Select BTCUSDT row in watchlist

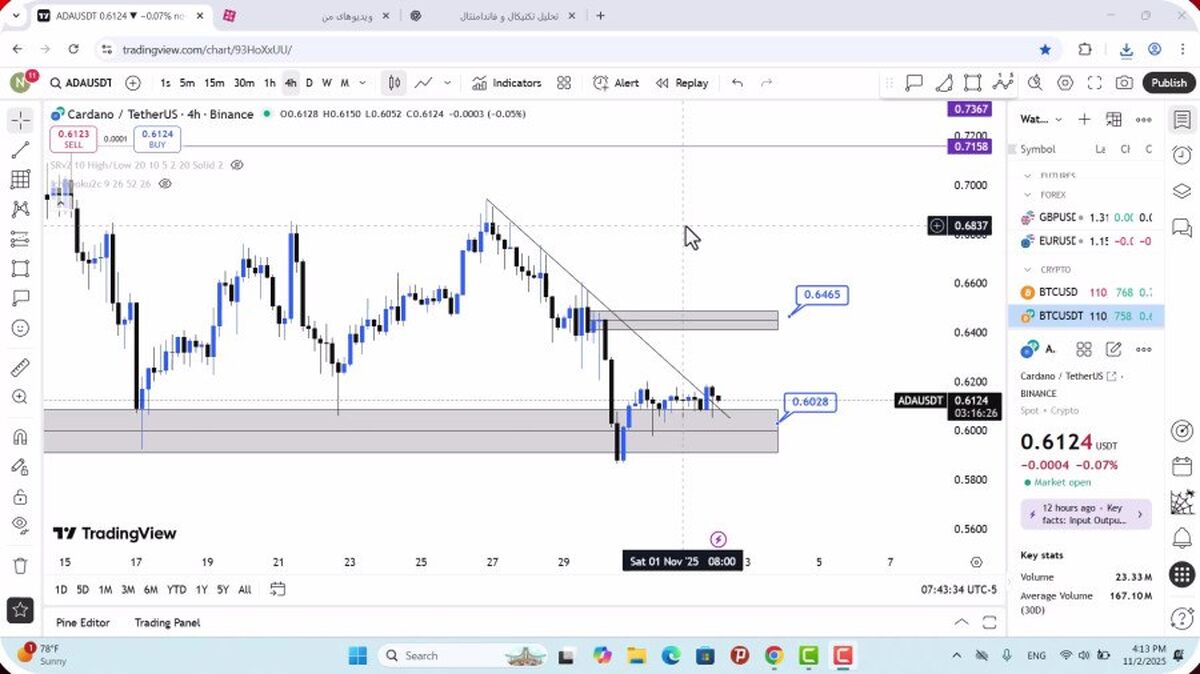[x=1086, y=316]
